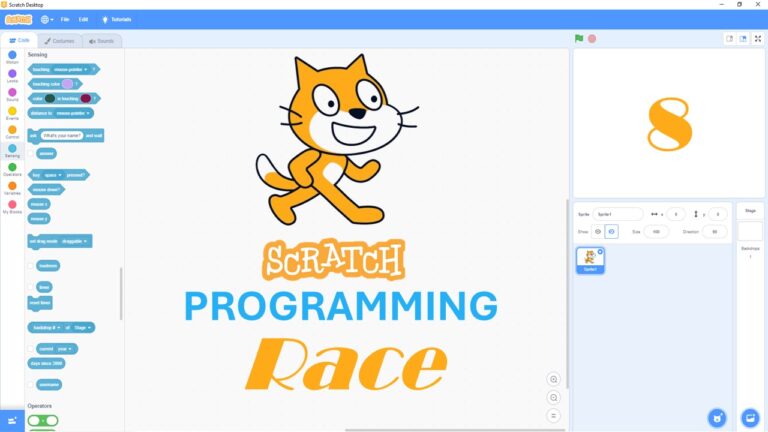Open the draggable dropdown in drag mode block
This screenshot has width=768, height=432.
coord(74,241)
